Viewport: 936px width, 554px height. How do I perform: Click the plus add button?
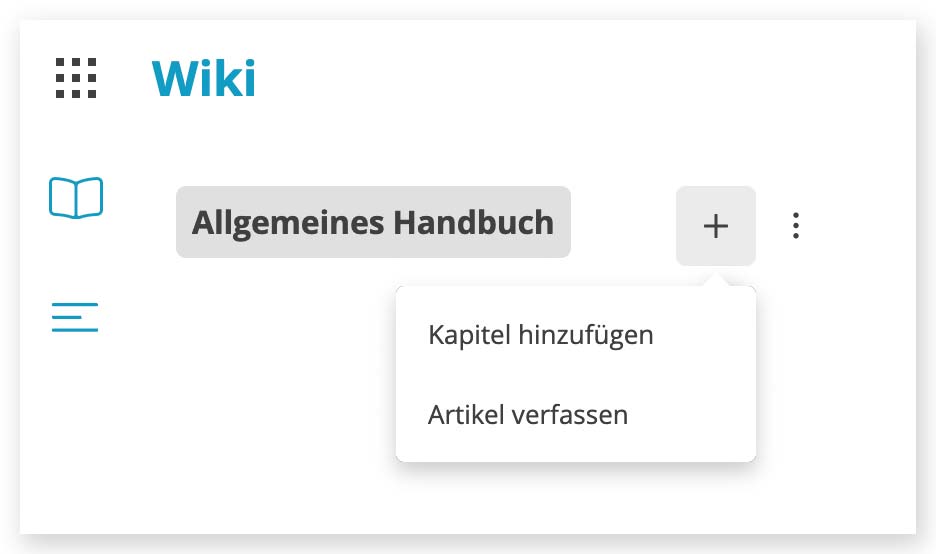tap(716, 226)
